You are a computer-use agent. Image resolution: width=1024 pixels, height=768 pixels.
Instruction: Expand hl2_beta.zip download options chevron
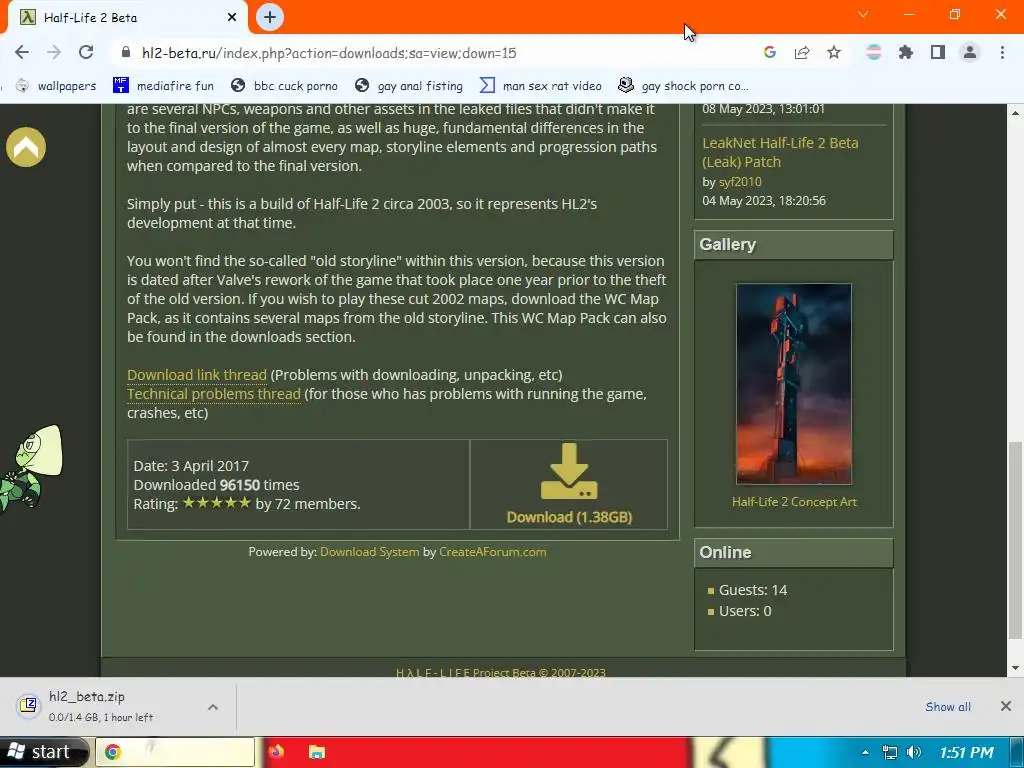coord(212,707)
